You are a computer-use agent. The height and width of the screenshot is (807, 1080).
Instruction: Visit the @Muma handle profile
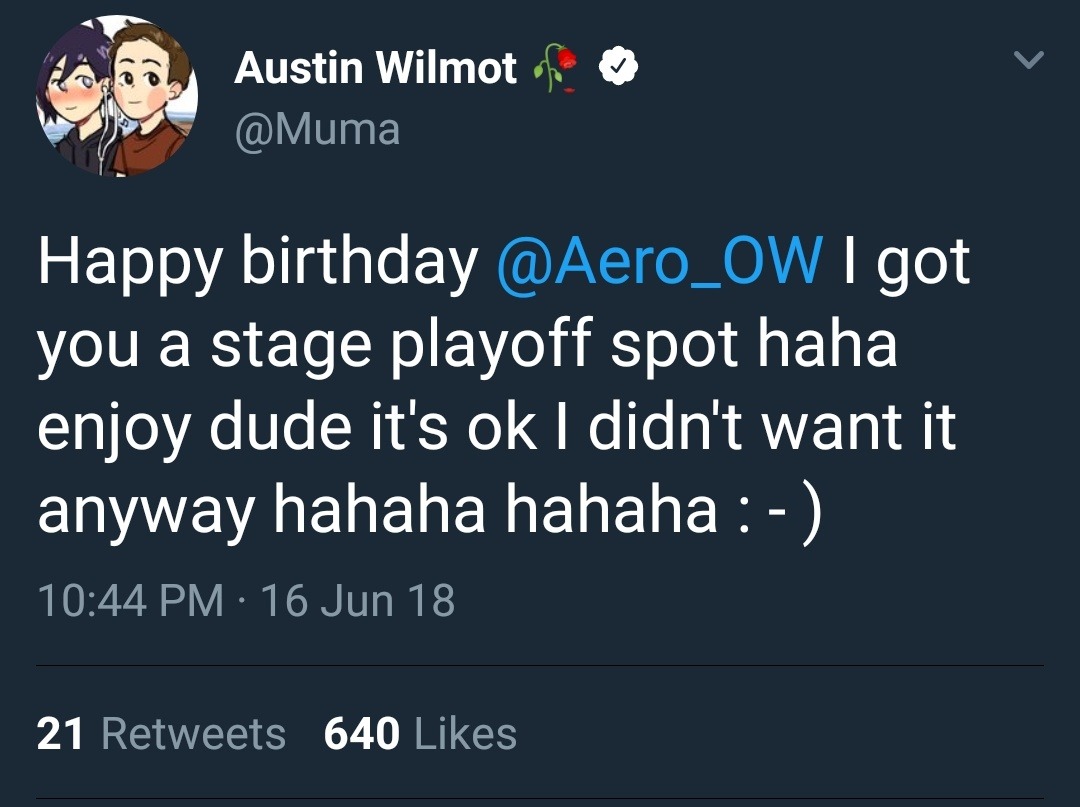coord(317,130)
